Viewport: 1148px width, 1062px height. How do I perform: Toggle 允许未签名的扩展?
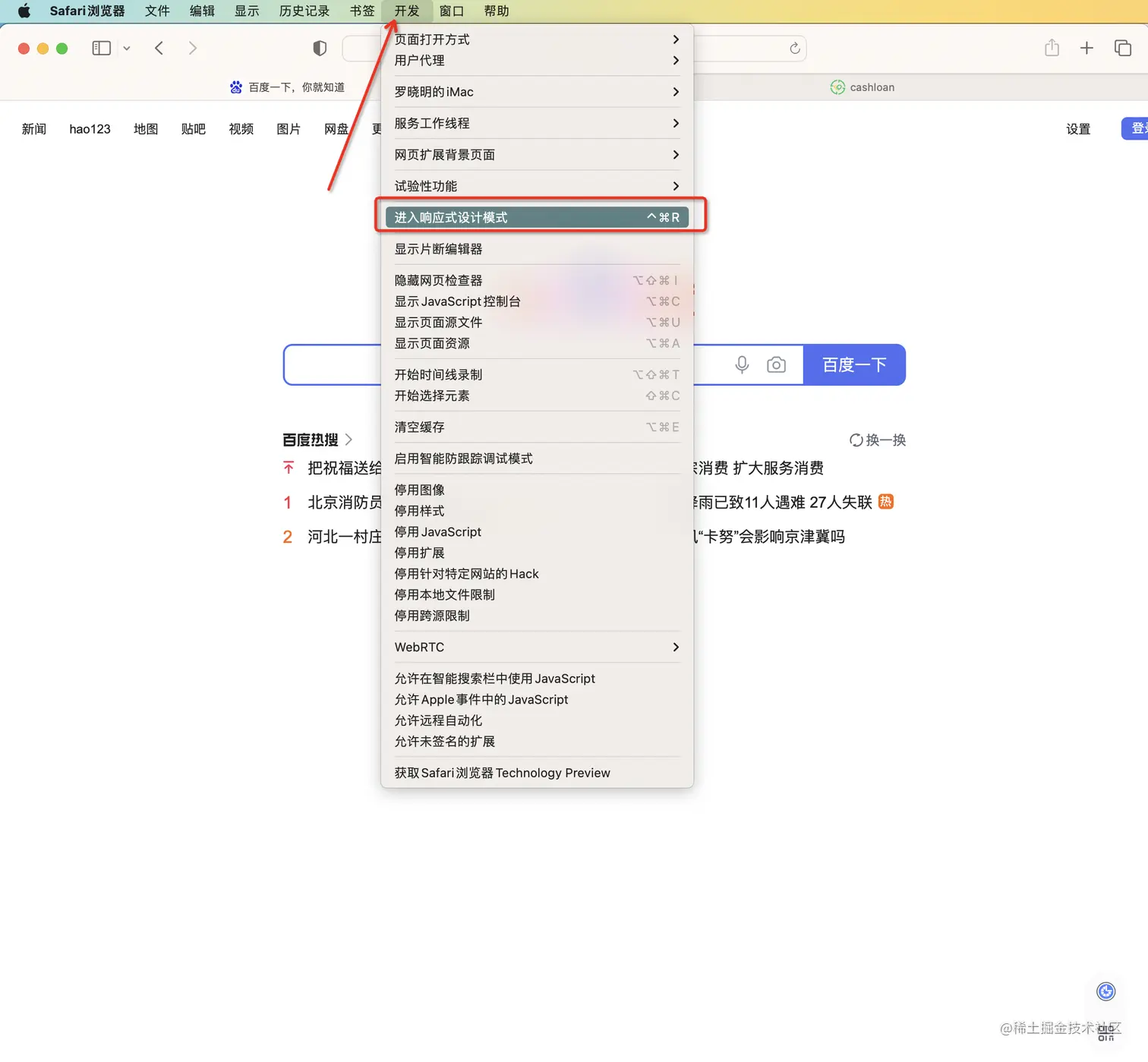(x=537, y=742)
